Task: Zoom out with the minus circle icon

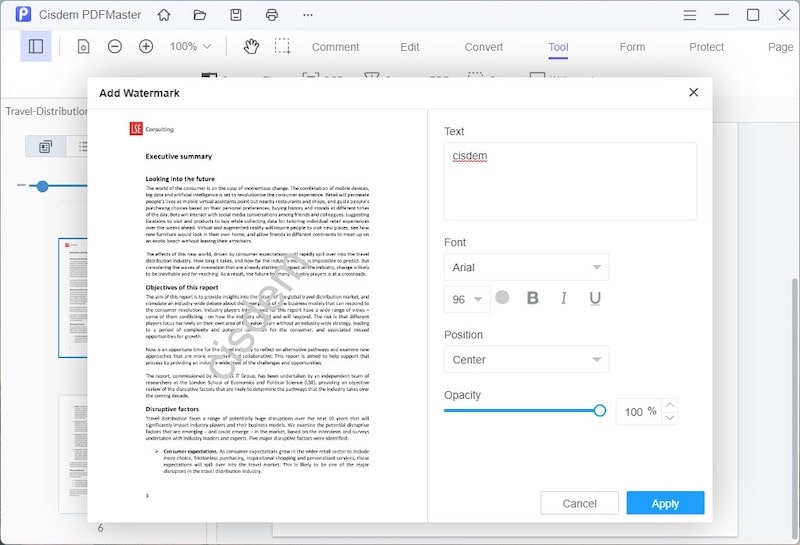Action: click(x=115, y=46)
